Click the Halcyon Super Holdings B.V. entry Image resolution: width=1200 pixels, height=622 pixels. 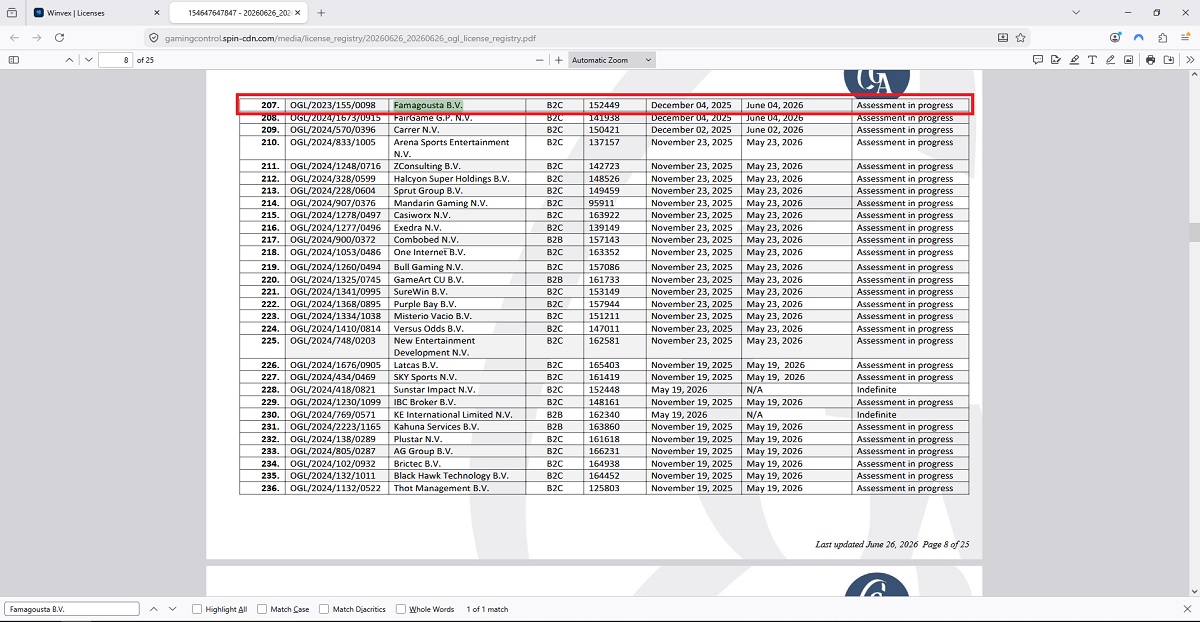(451, 179)
